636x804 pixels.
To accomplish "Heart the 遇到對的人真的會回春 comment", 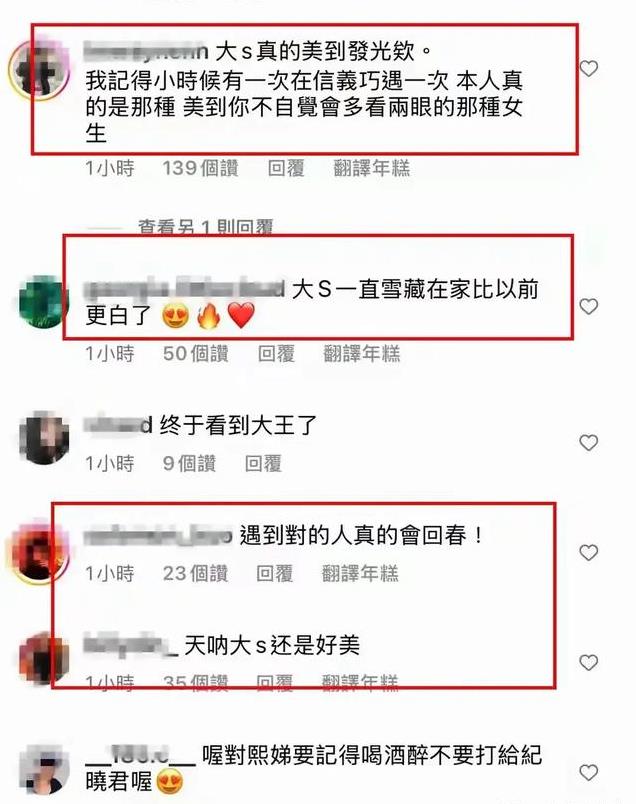I will point(588,552).
